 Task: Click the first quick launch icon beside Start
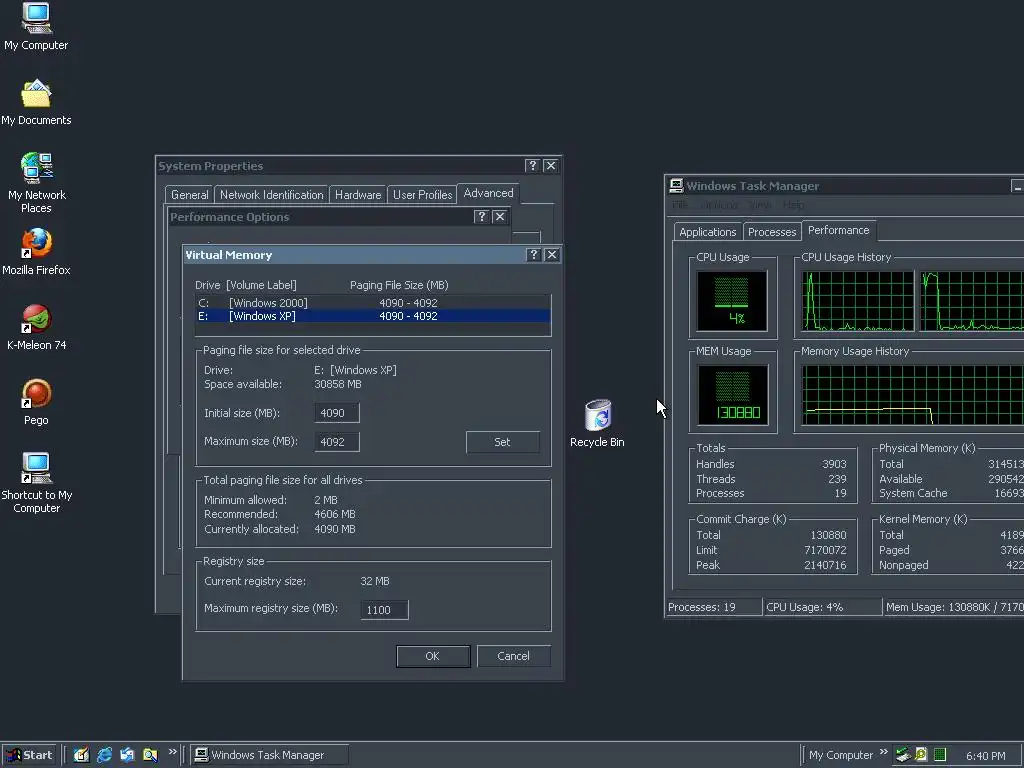coord(81,755)
